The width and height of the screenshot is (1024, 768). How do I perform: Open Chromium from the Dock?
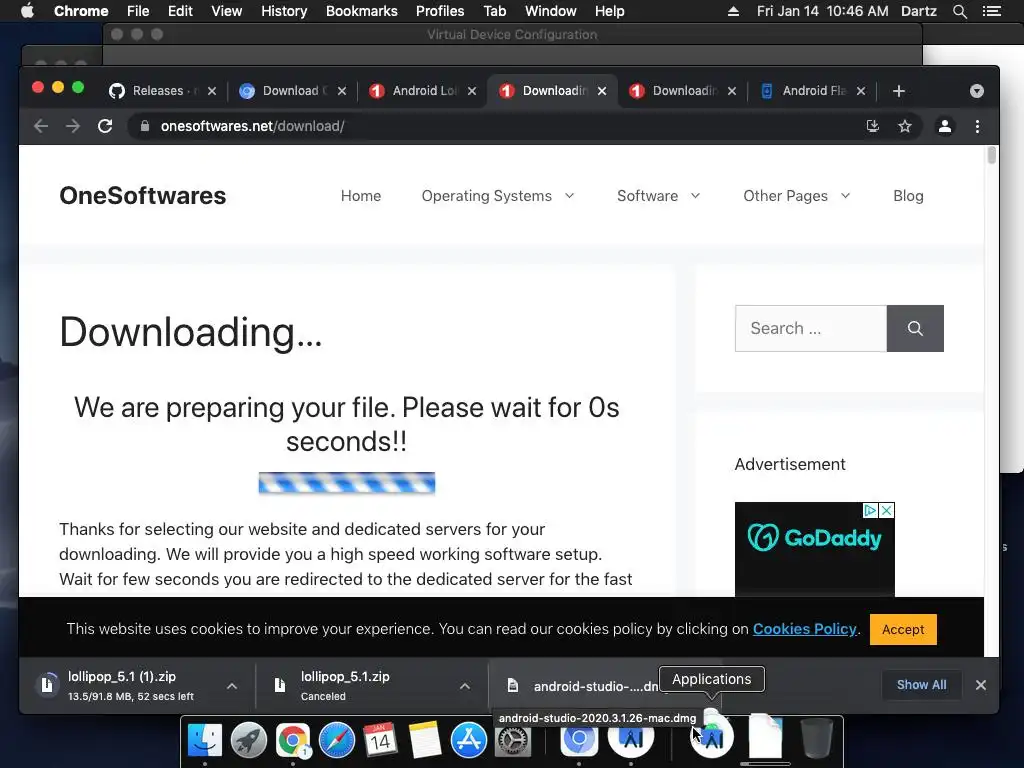click(579, 740)
